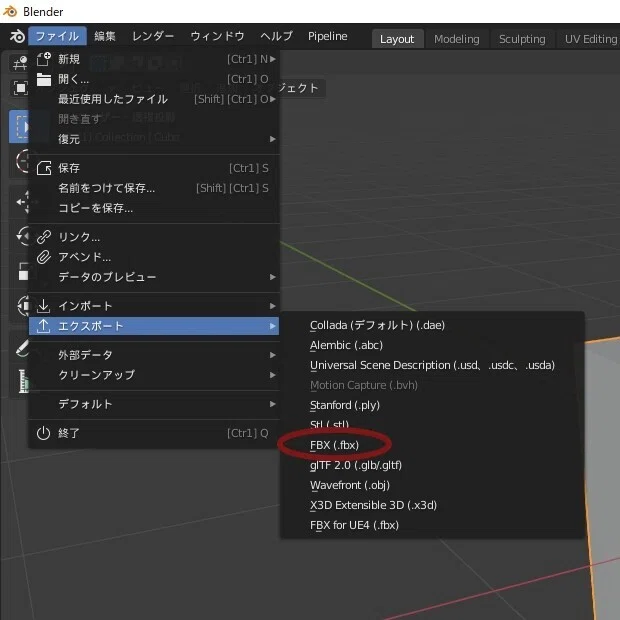Screen dimensions: 620x620
Task: Export as Alembic (.abc)
Action: pyautogui.click(x=432, y=345)
